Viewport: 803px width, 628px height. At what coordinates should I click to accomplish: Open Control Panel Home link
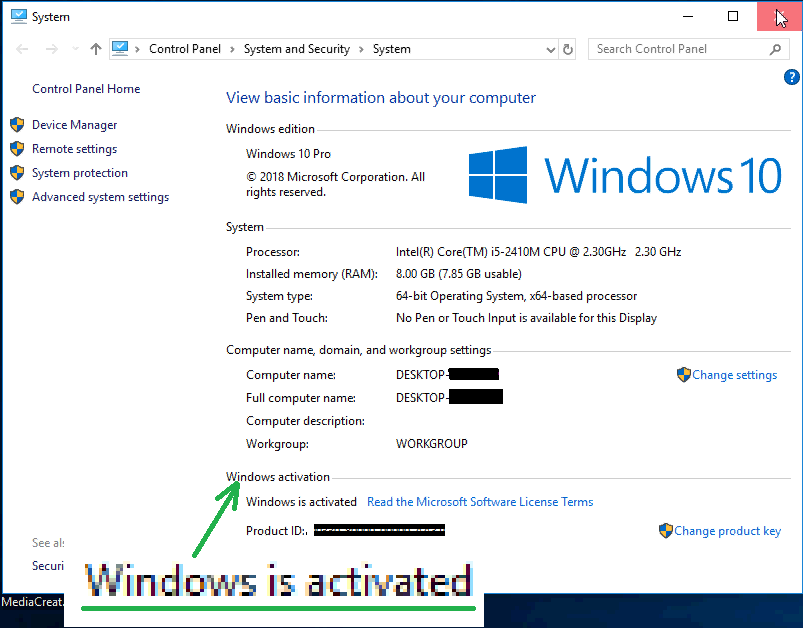coord(86,89)
